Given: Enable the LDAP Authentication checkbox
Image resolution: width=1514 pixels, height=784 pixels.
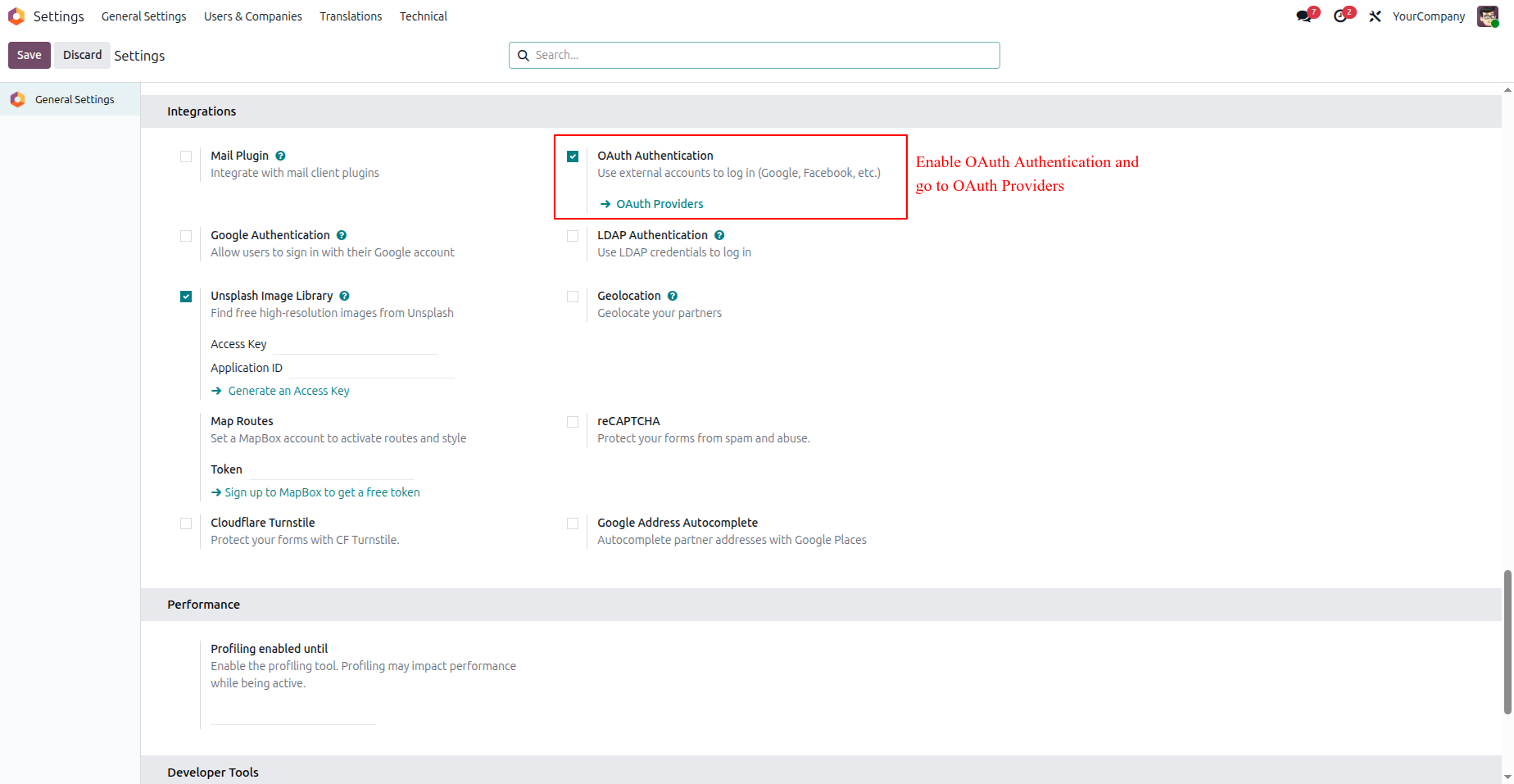Looking at the screenshot, I should [x=573, y=236].
